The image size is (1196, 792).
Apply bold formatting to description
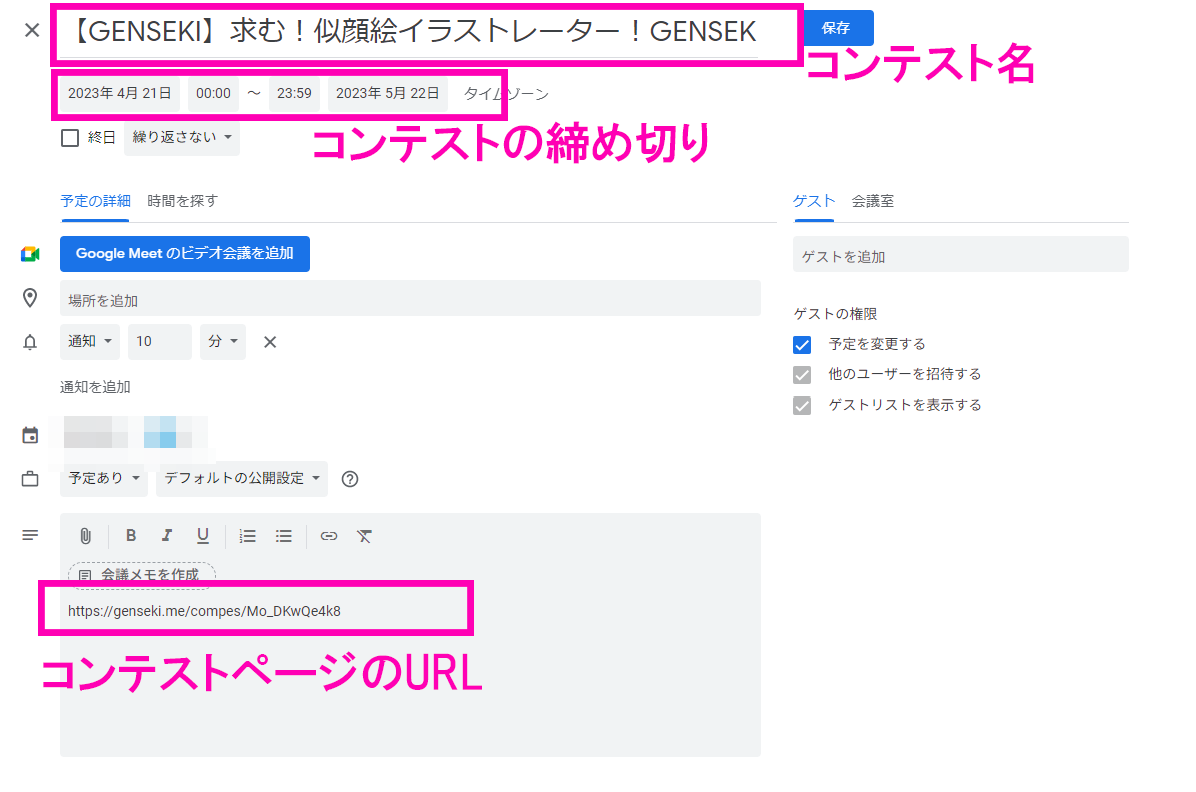point(130,536)
